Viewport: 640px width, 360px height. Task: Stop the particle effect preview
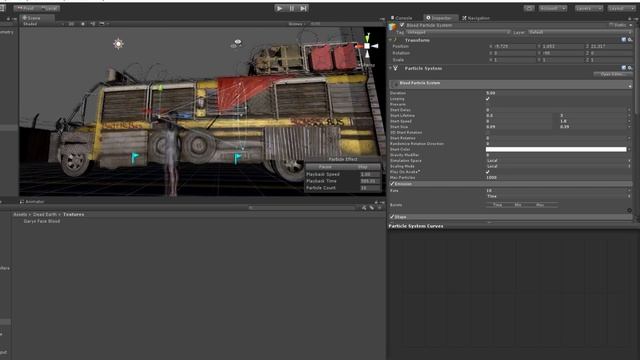coord(362,167)
